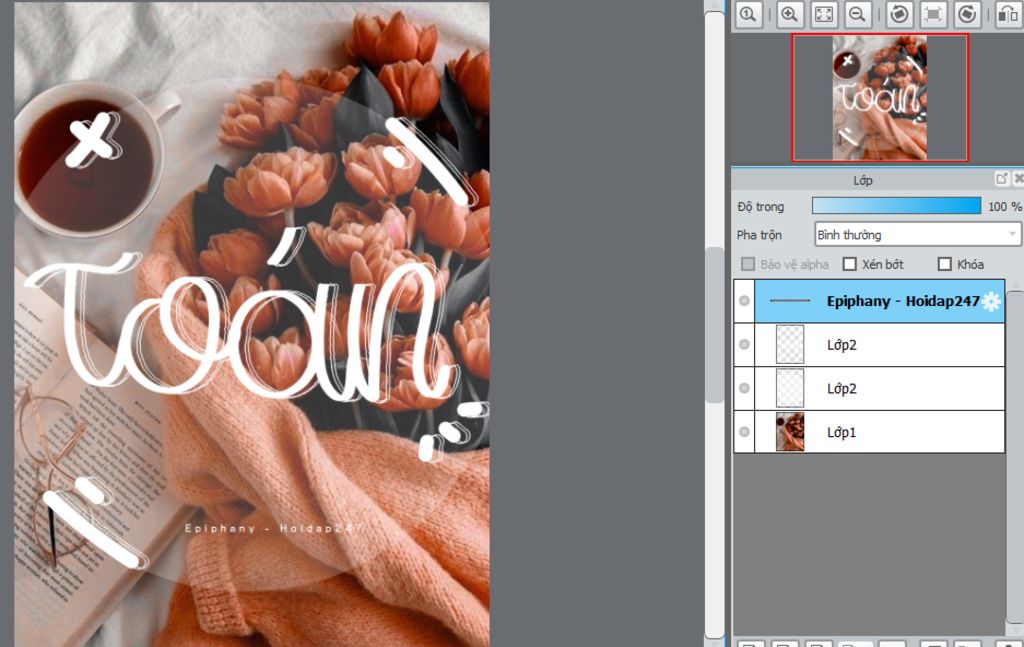Viewport: 1024px width, 647px height.
Task: Flip the canvas view horizontally
Action: click(x=1008, y=14)
